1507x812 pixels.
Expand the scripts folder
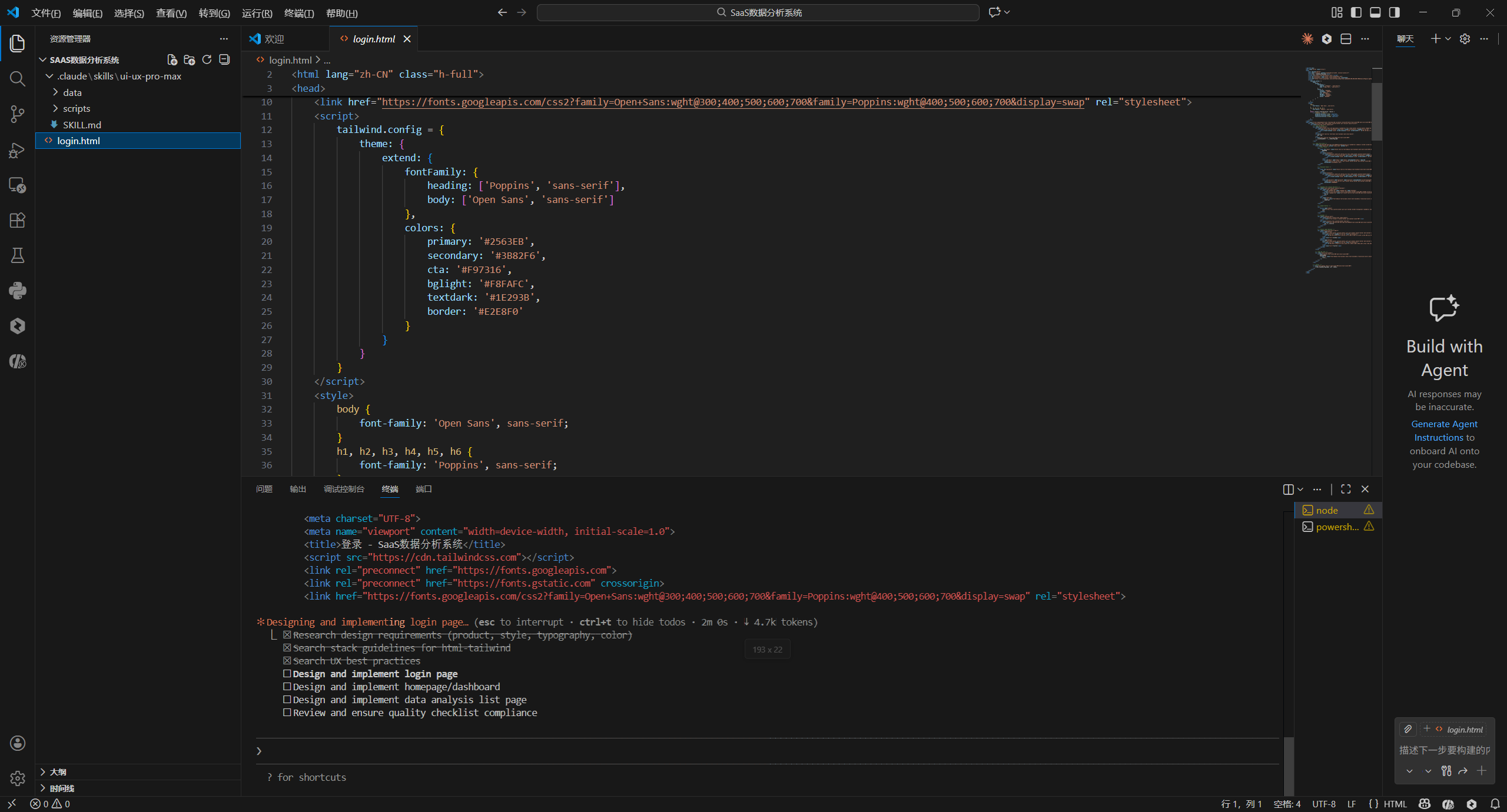coord(77,108)
